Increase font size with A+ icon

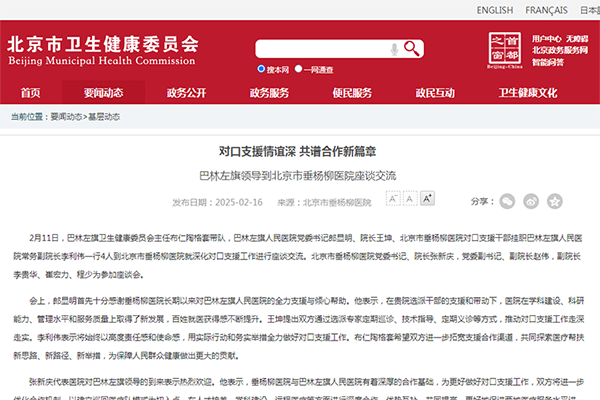click(428, 200)
